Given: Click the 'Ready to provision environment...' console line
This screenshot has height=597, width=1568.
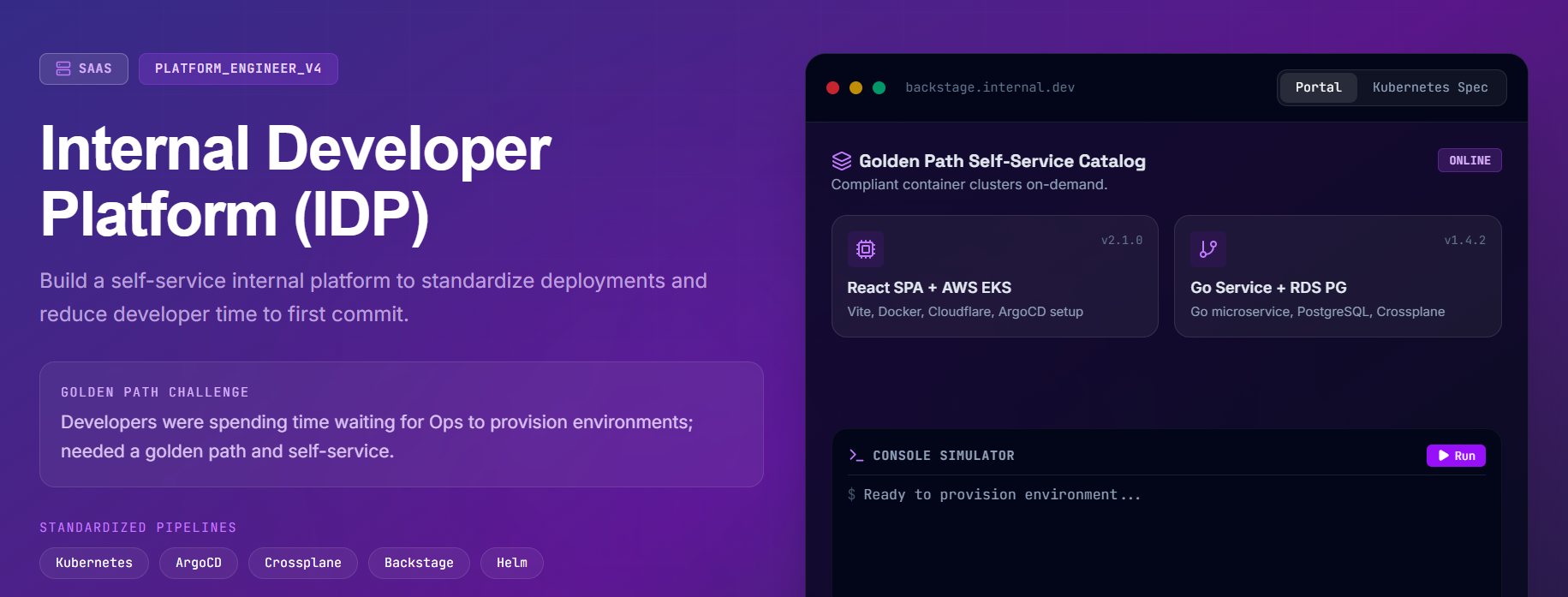Looking at the screenshot, I should tap(1002, 494).
